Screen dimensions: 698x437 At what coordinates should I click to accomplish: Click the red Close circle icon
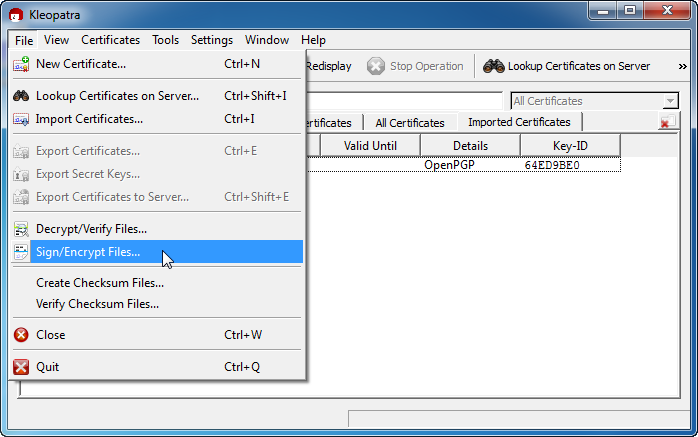[x=21, y=335]
